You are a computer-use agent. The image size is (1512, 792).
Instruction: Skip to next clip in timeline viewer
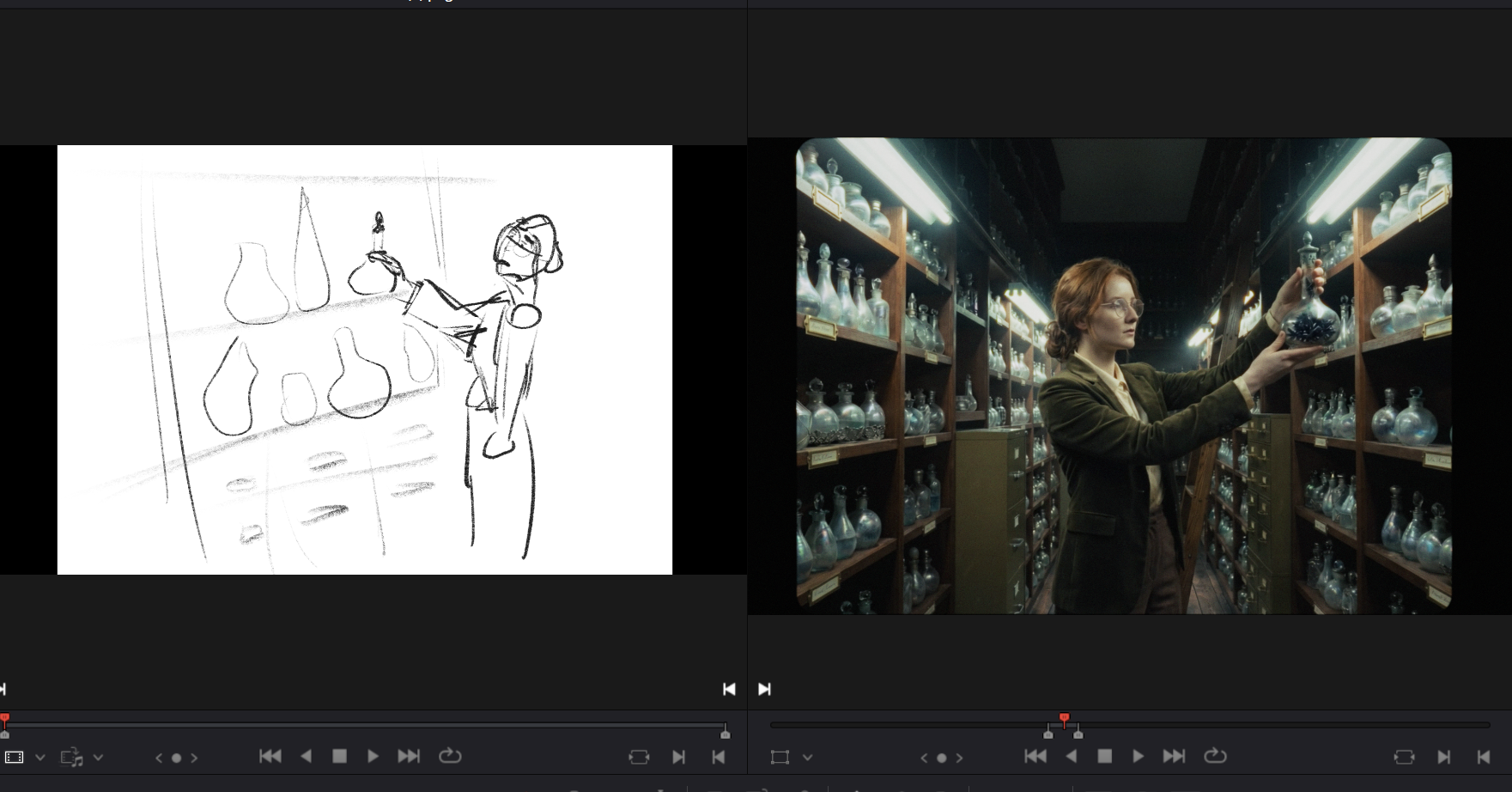pyautogui.click(x=1174, y=757)
